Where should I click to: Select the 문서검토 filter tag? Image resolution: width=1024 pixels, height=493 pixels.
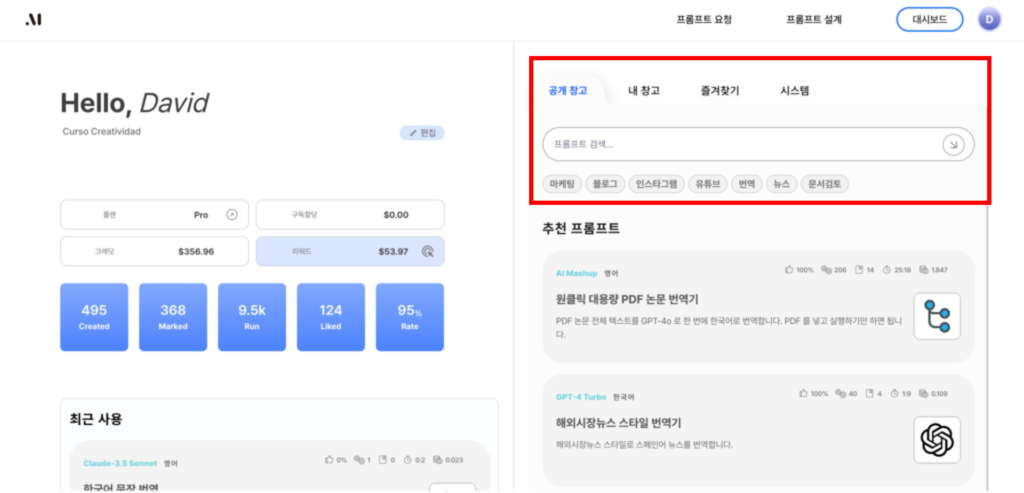[x=825, y=184]
